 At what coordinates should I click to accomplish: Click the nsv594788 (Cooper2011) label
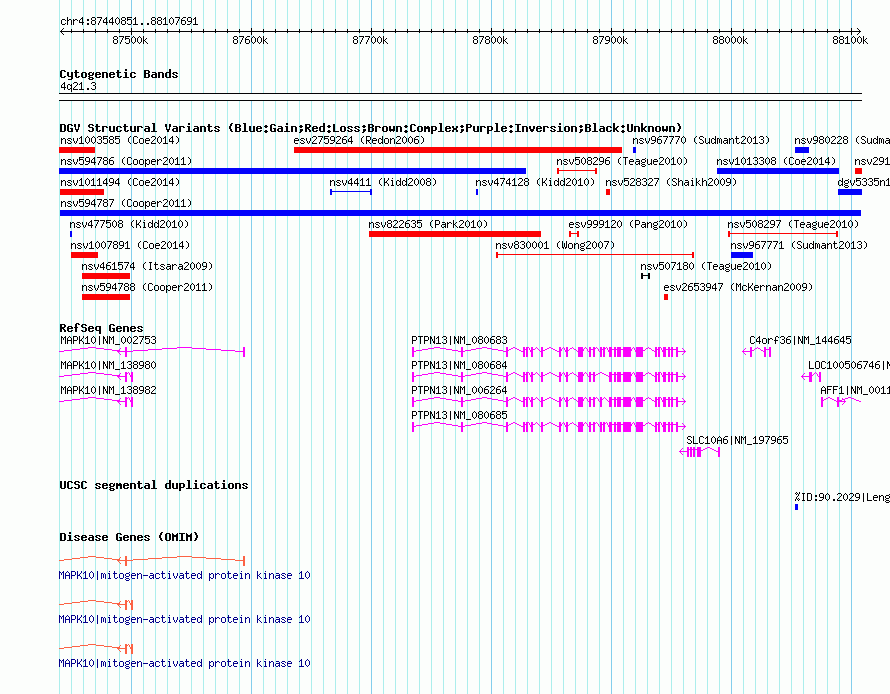click(x=147, y=287)
